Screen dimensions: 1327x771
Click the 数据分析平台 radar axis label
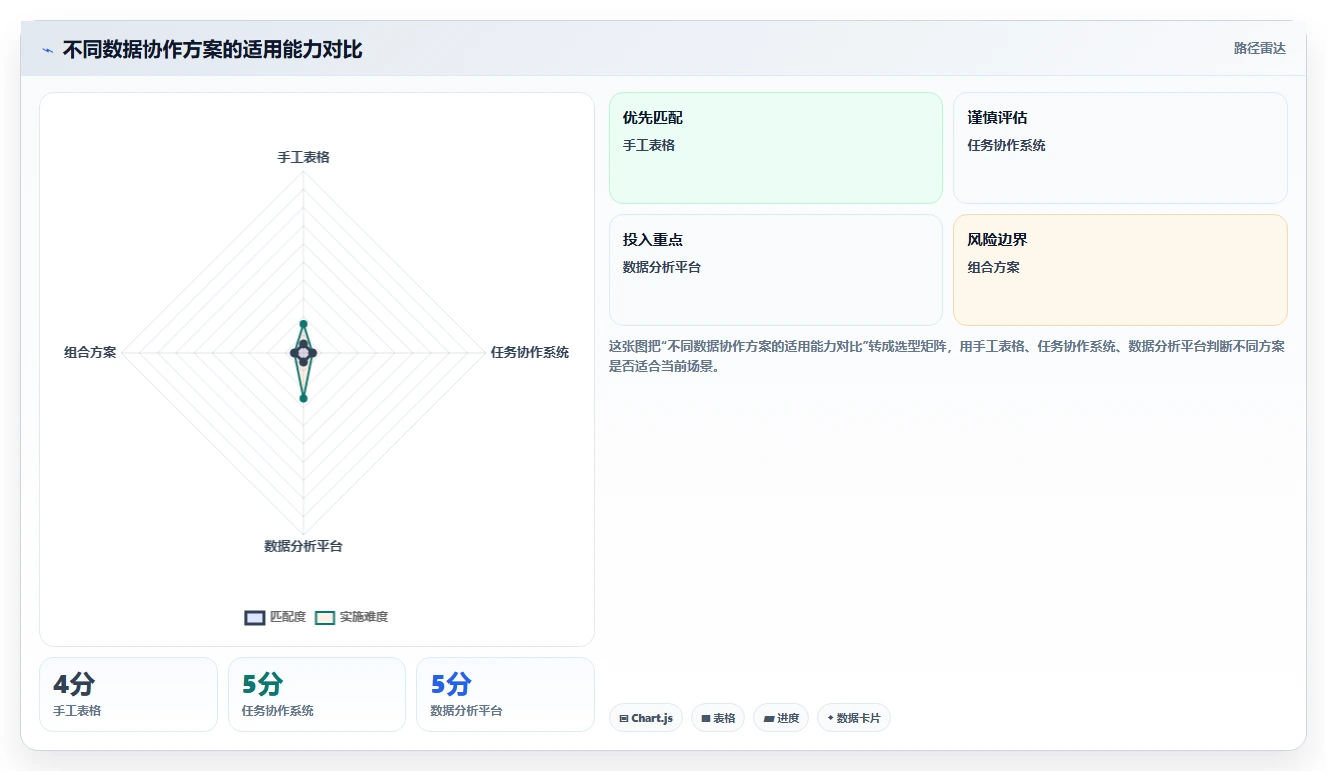303,546
